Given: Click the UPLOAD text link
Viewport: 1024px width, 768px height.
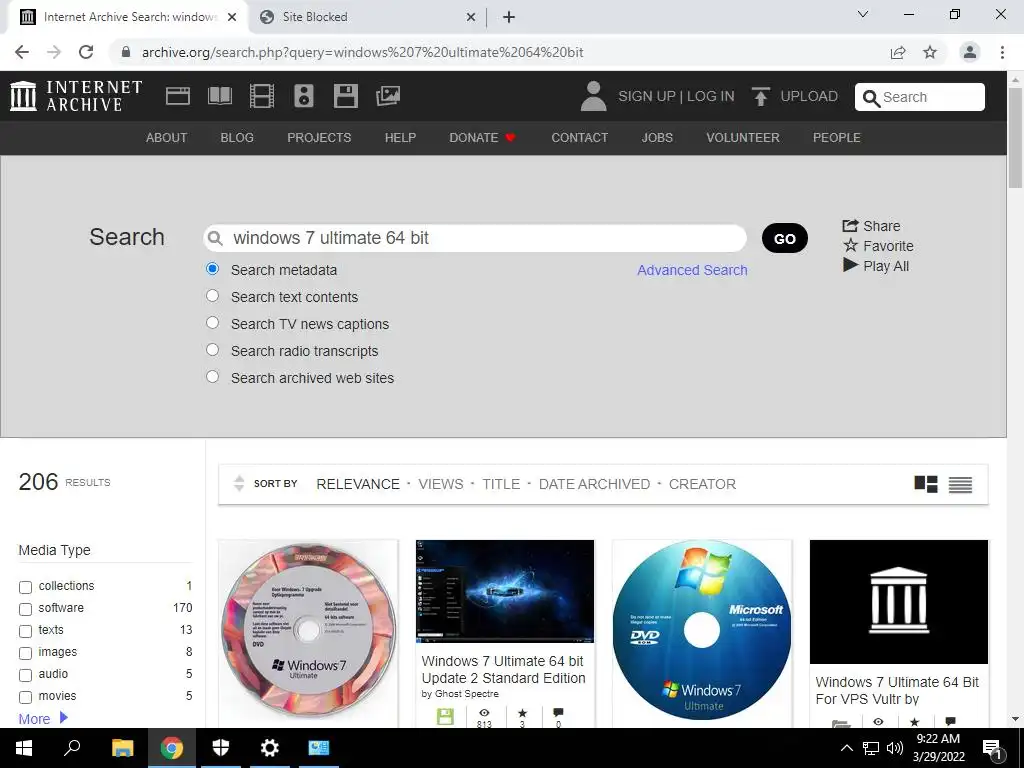Looking at the screenshot, I should coord(809,96).
